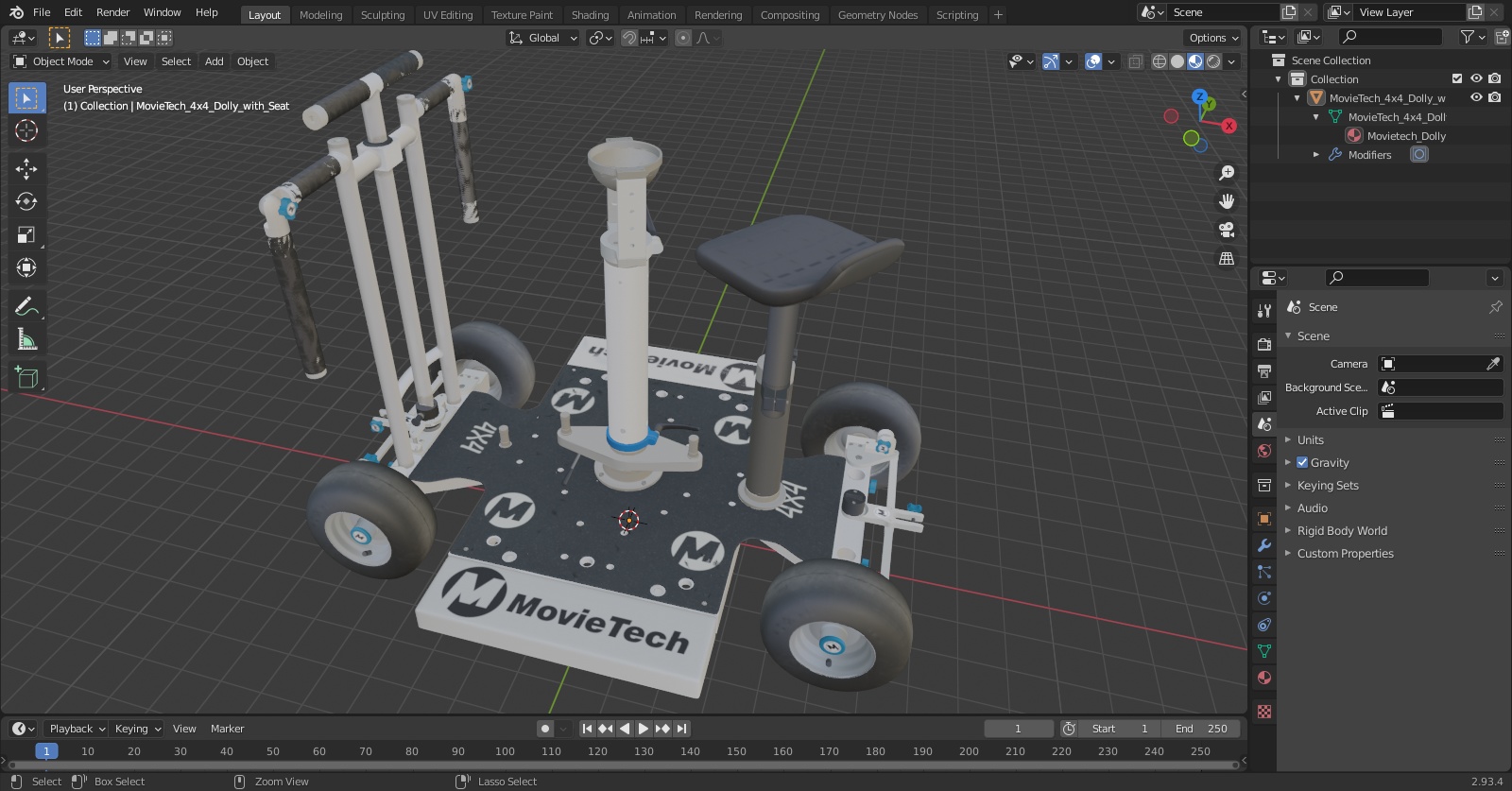
Task: Toggle snapping magnet icon
Action: [x=628, y=38]
